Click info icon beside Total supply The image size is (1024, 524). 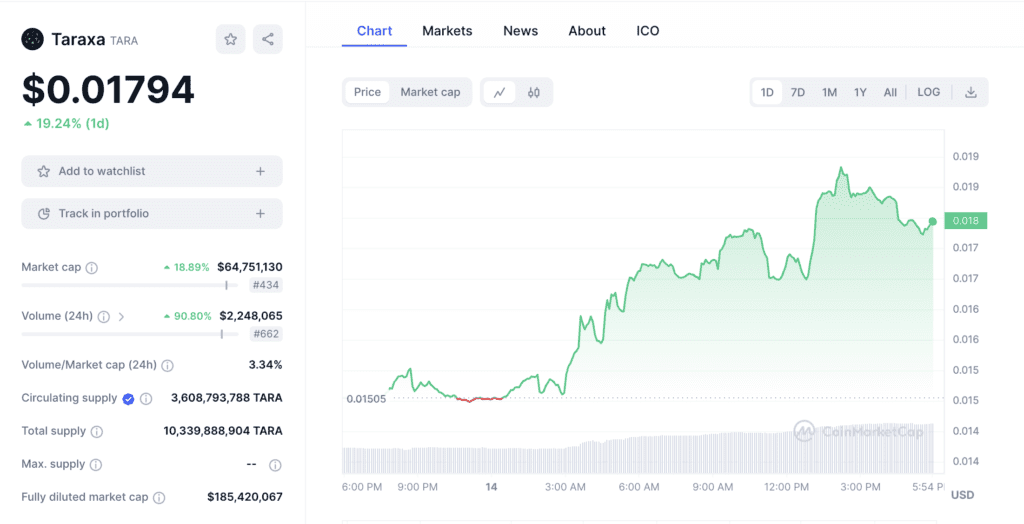point(97,432)
